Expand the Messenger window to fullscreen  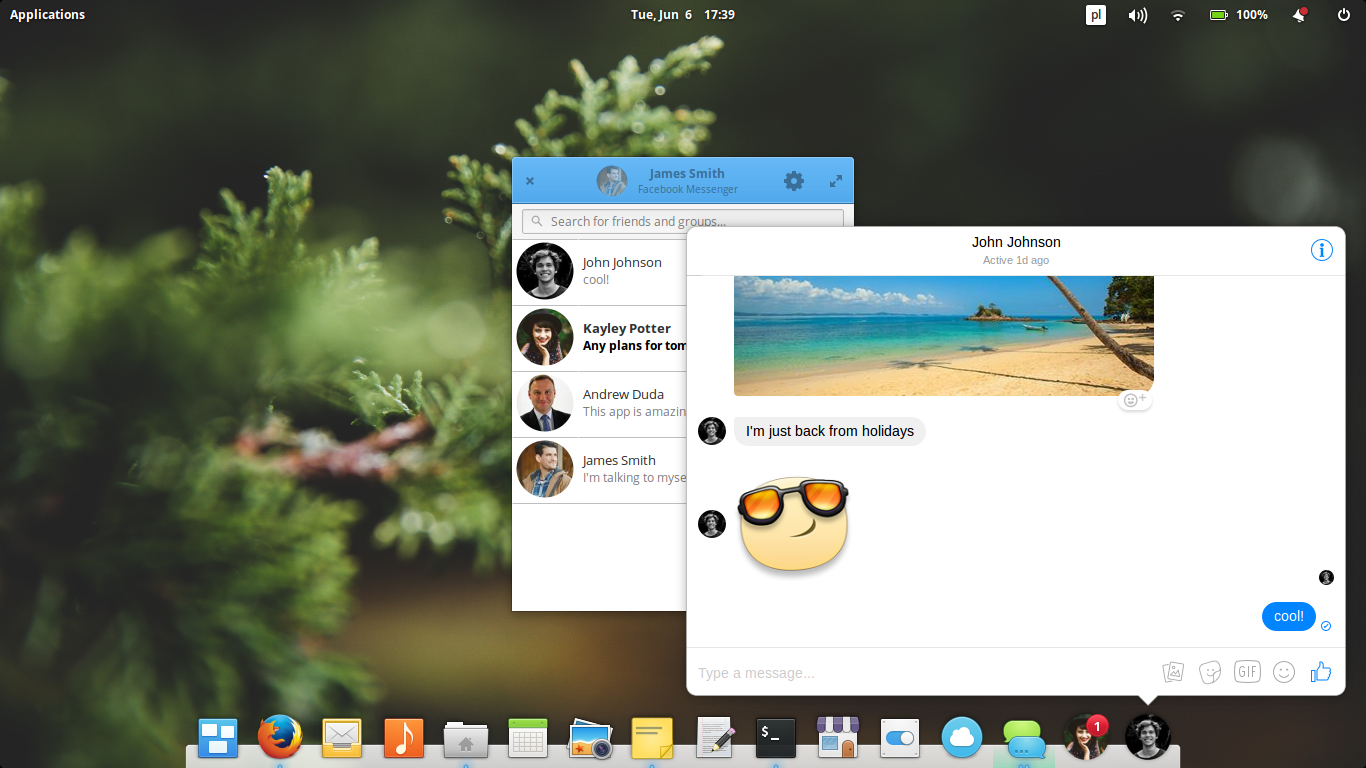pos(835,181)
